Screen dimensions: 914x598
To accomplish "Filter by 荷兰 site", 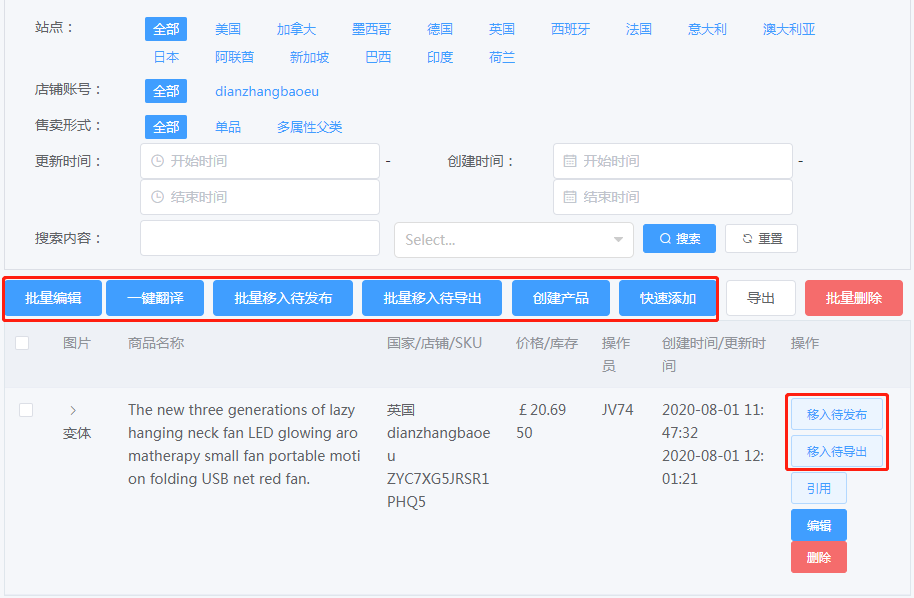I will (502, 57).
